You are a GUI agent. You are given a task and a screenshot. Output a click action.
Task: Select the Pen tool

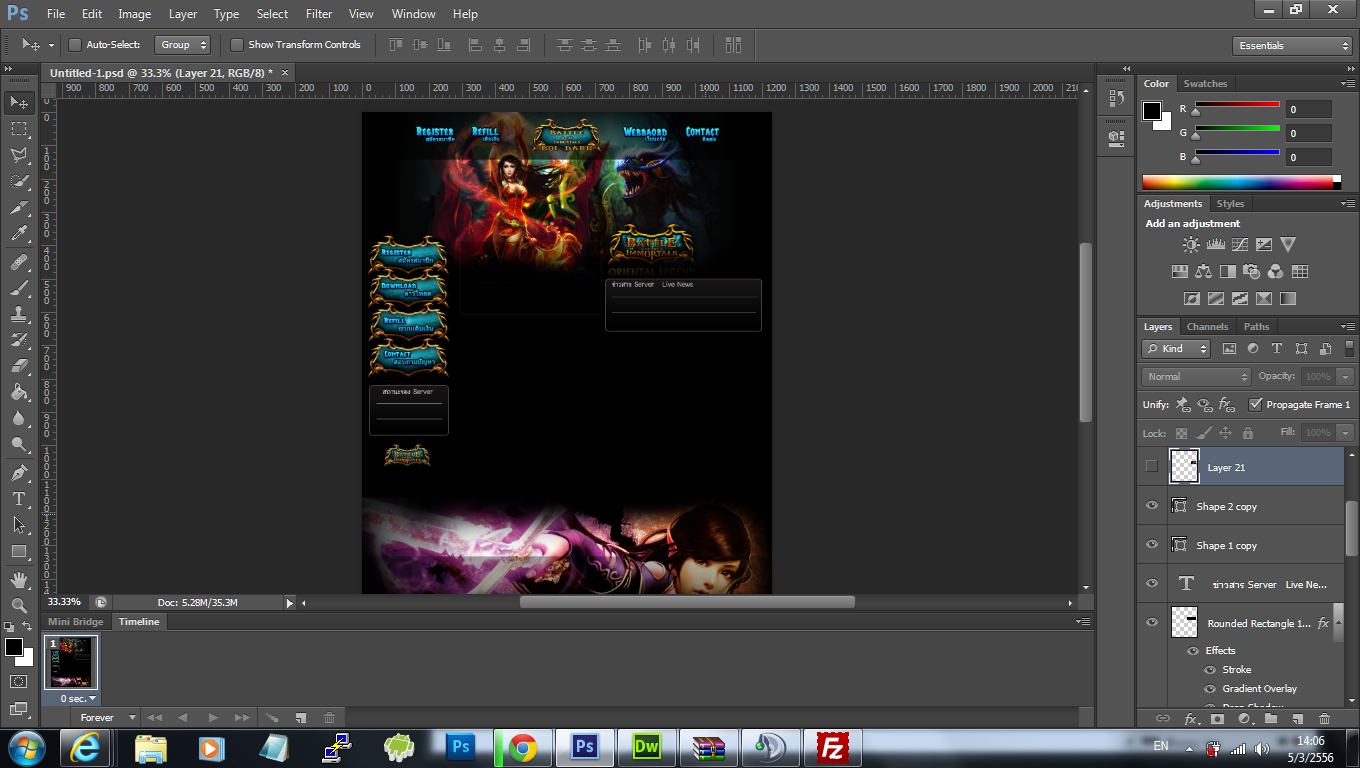pos(18,472)
